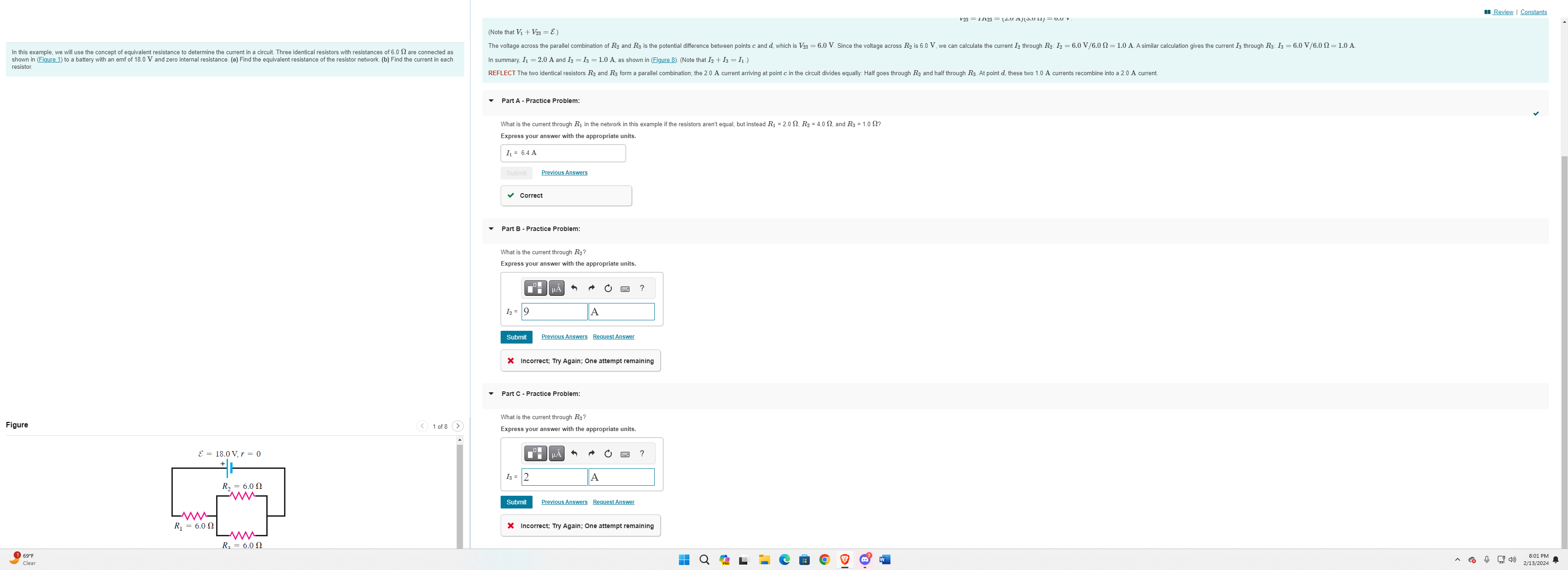Open the on-screen keyboard icon in Part B
Image resolution: width=1568 pixels, height=570 pixels.
point(625,288)
